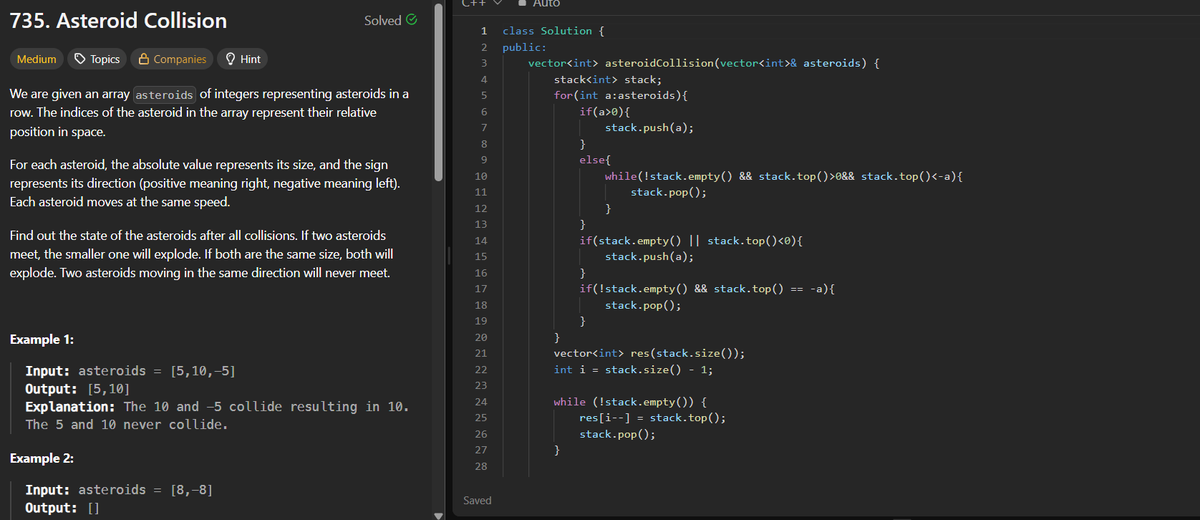The width and height of the screenshot is (1200, 520).
Task: Click the Example 1 heading
Action: [x=40, y=340]
